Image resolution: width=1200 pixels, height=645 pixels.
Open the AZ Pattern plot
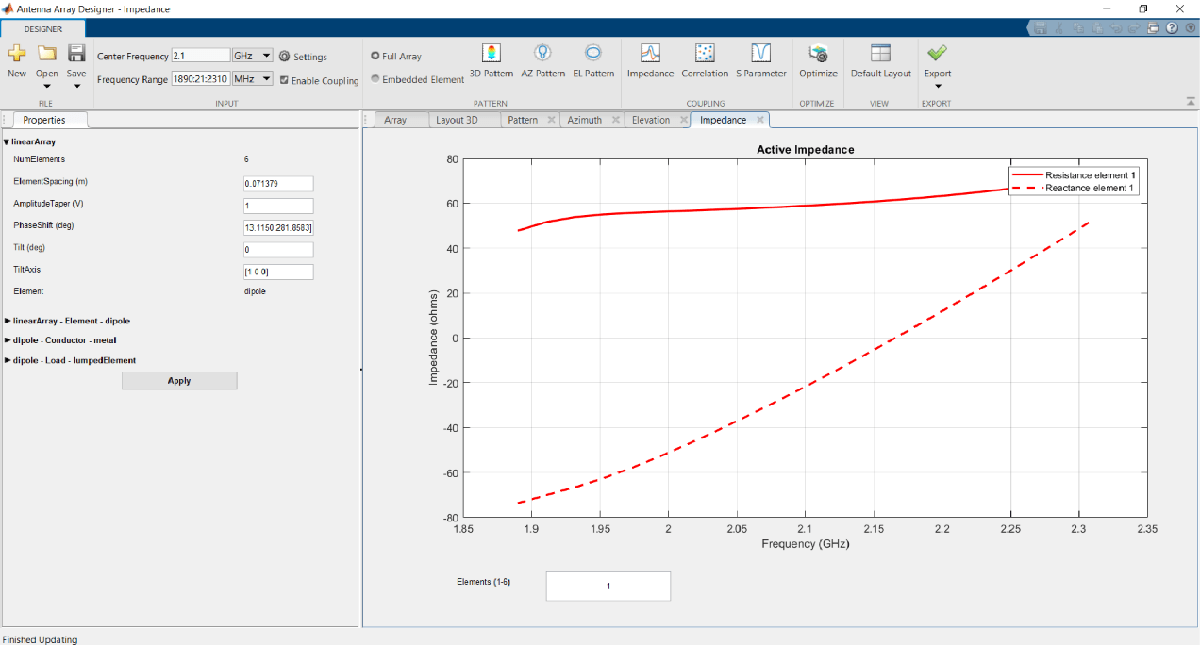point(543,54)
